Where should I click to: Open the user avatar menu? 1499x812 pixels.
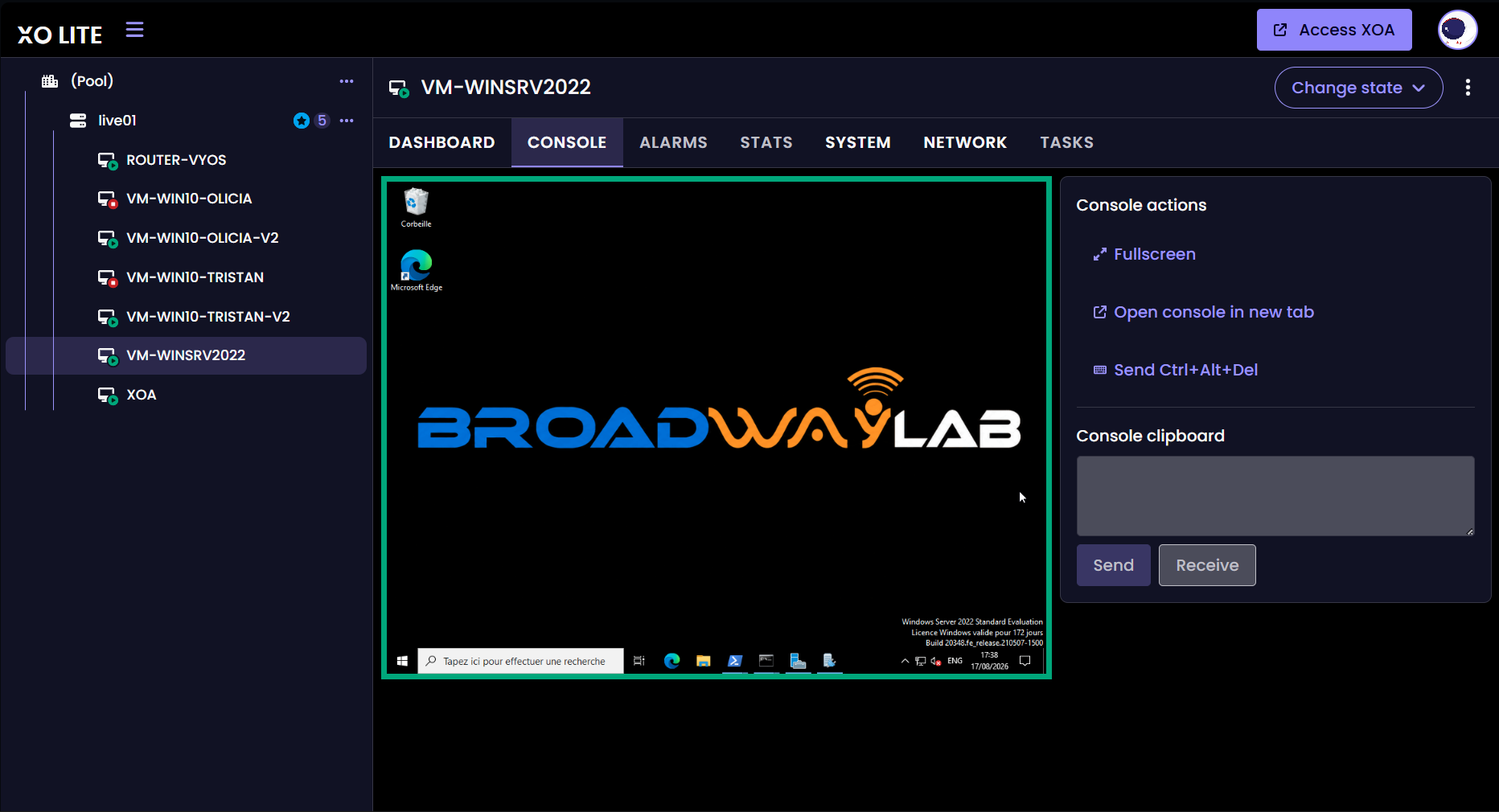tap(1456, 30)
